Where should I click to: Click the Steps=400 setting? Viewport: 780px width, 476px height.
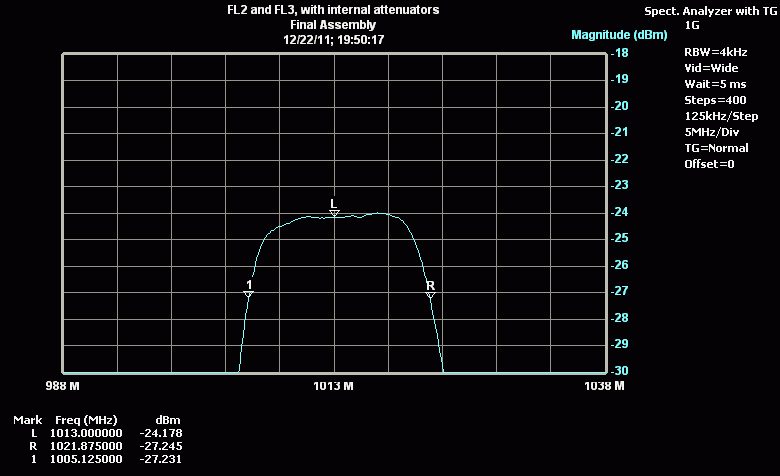tap(715, 100)
